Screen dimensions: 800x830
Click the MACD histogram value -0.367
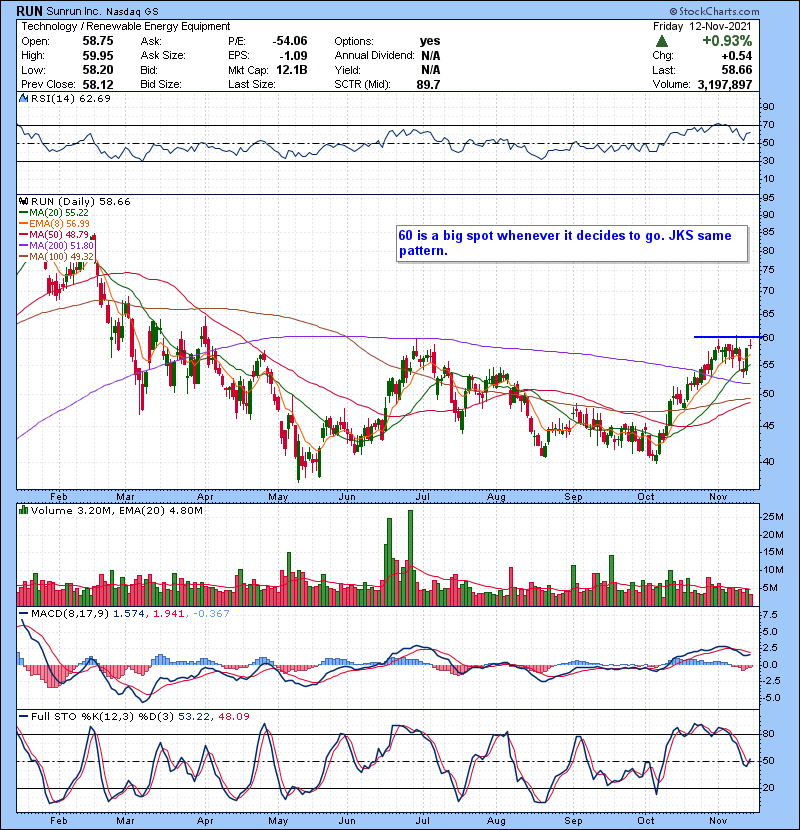211,614
